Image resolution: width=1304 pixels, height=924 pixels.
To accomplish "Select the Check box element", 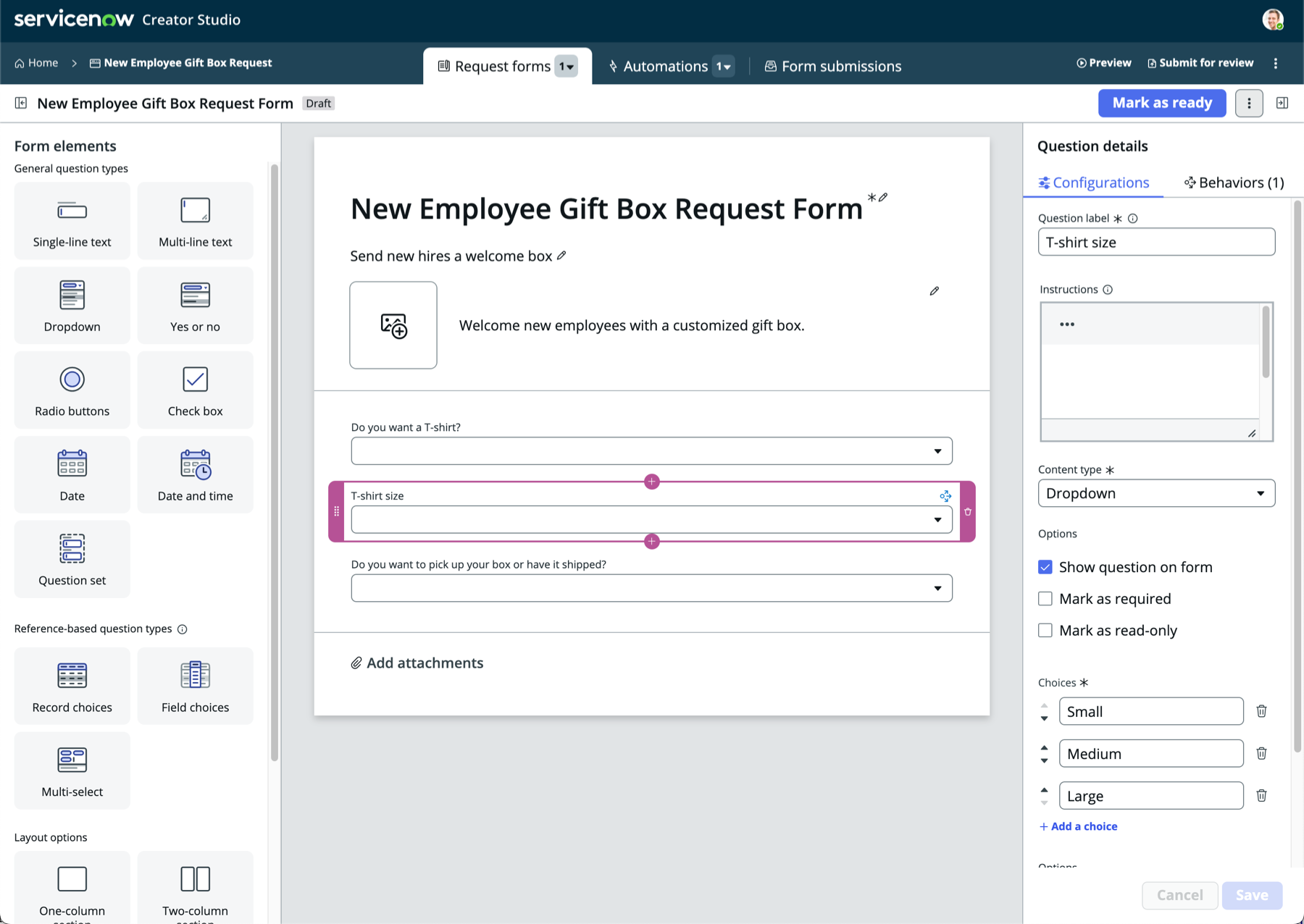I will (x=195, y=390).
